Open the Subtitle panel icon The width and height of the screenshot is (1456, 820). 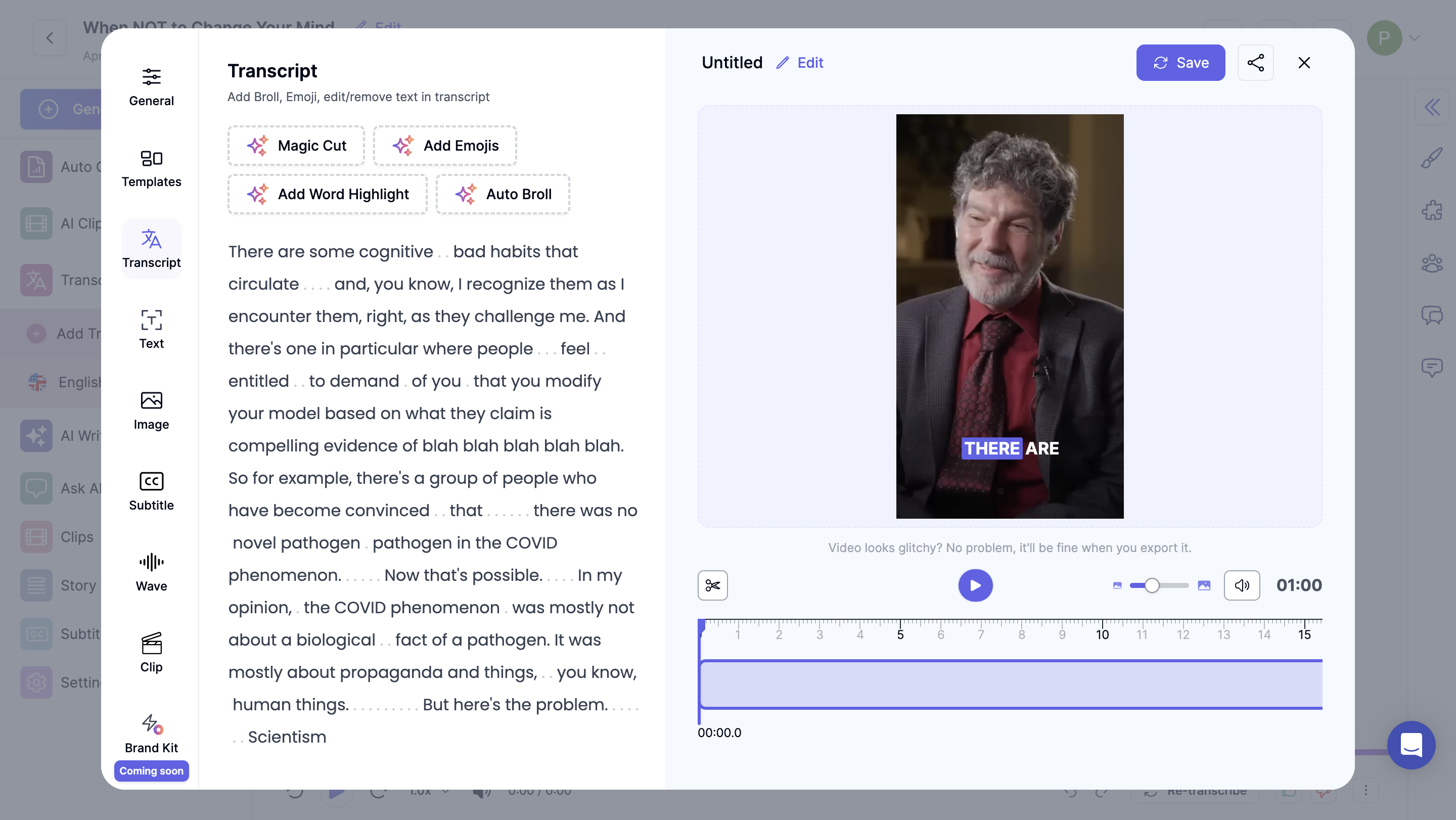(x=151, y=490)
